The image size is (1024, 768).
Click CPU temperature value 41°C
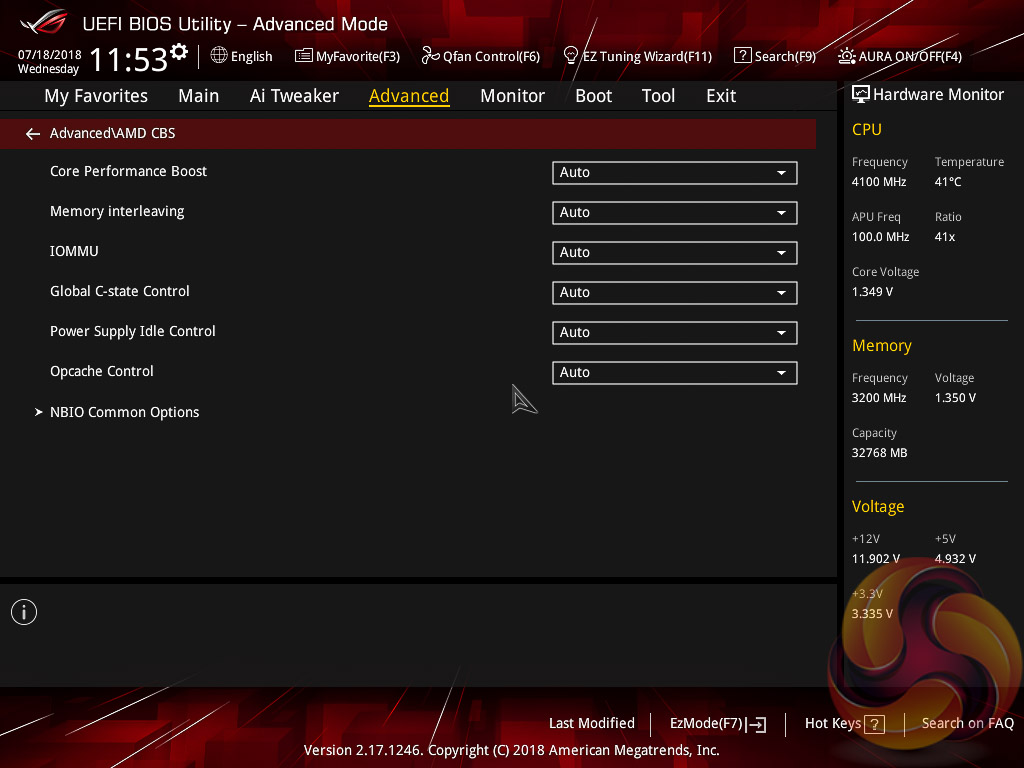[x=948, y=182]
